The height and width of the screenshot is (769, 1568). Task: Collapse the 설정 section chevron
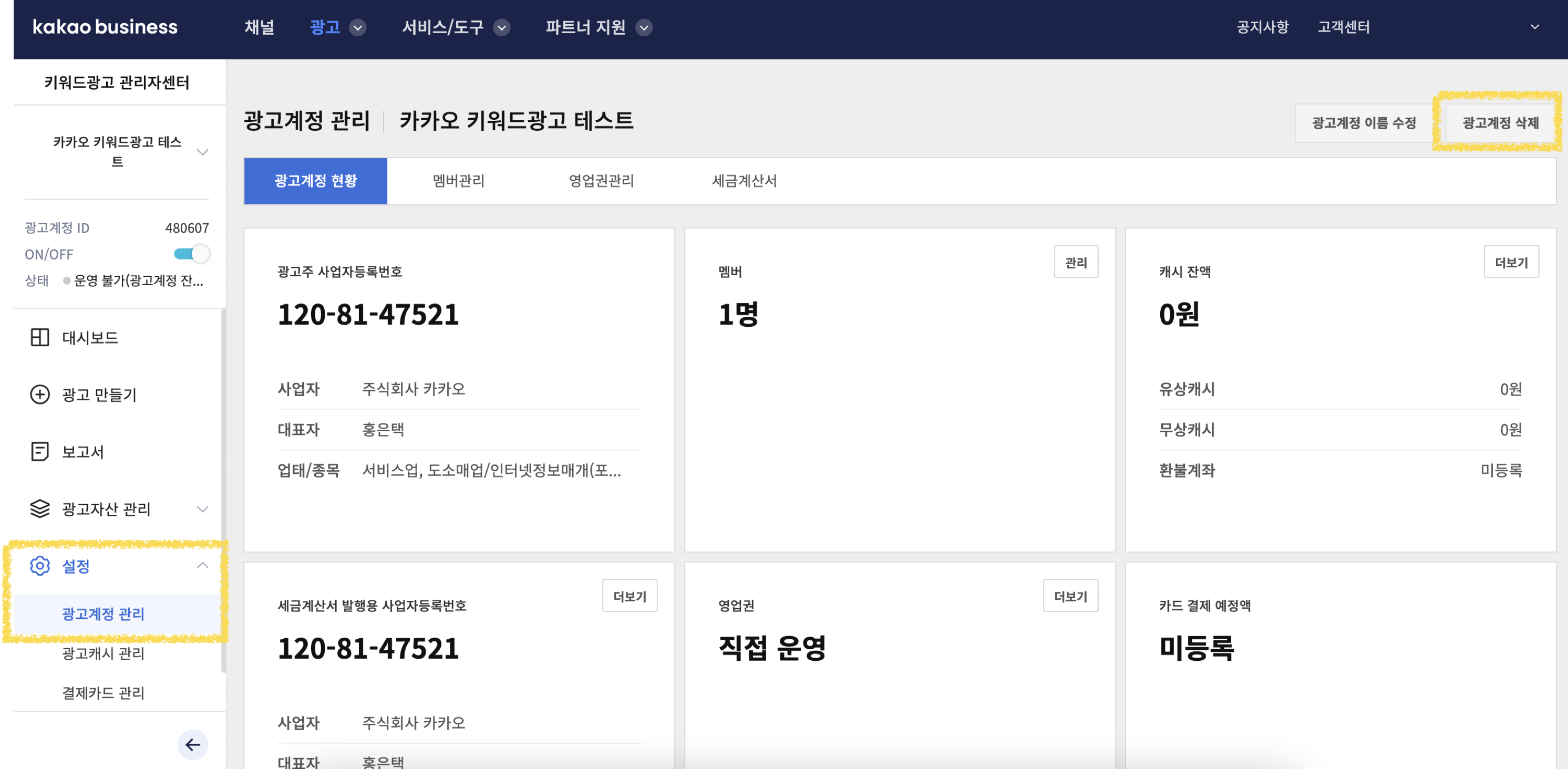pyautogui.click(x=203, y=565)
